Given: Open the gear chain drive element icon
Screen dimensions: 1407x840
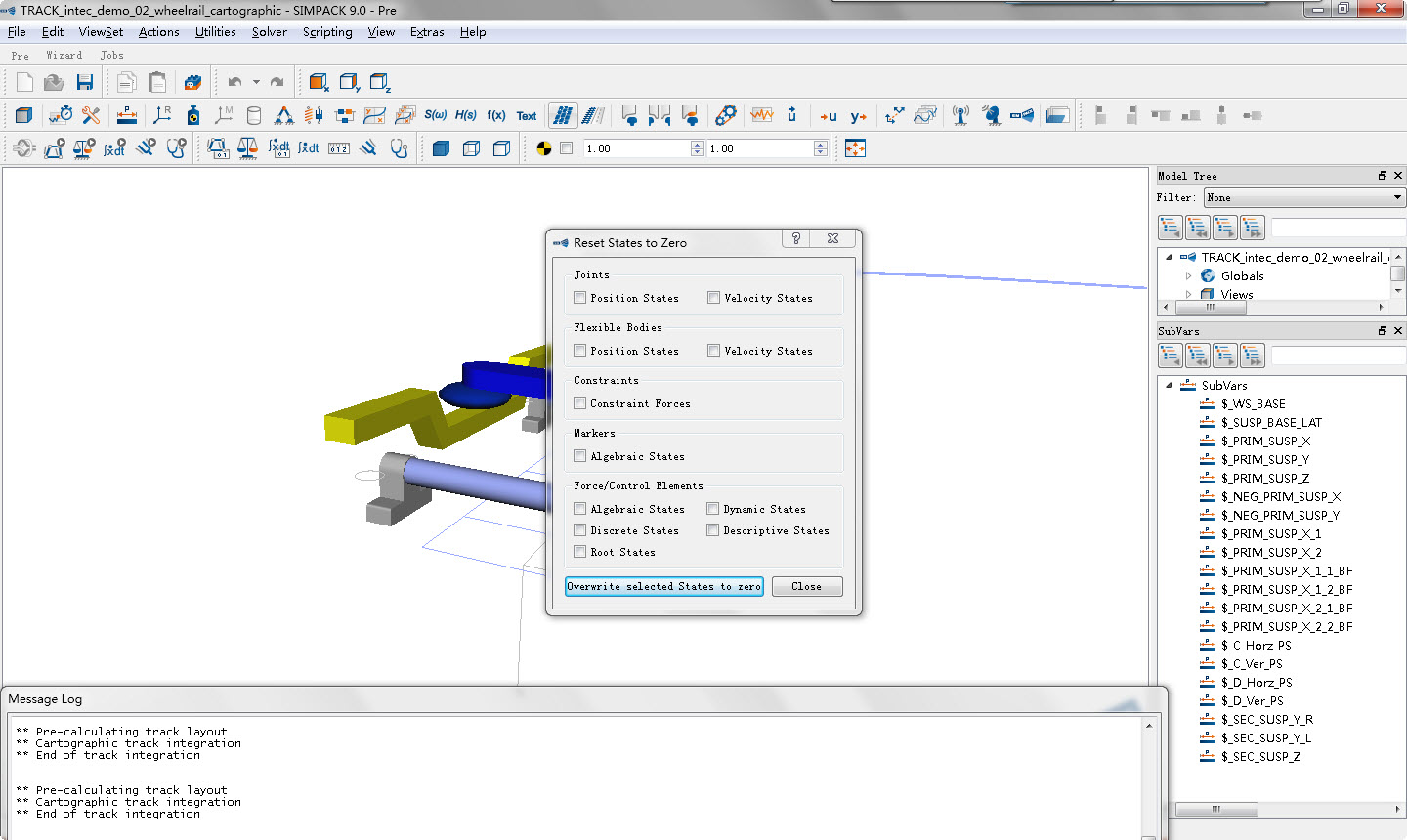Looking at the screenshot, I should pyautogui.click(x=725, y=115).
